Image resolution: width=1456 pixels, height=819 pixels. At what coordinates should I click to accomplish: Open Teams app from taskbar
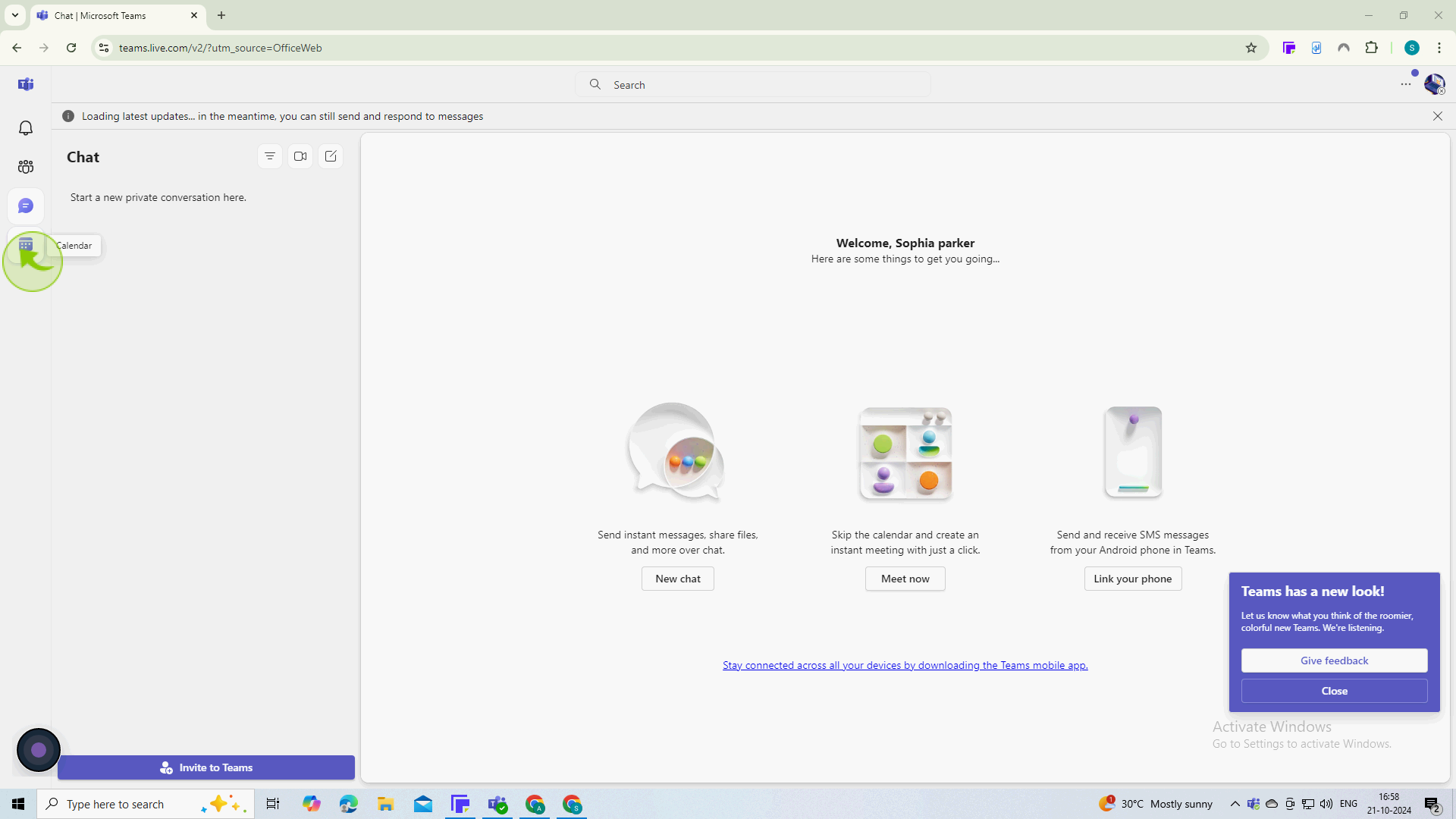pyautogui.click(x=497, y=804)
